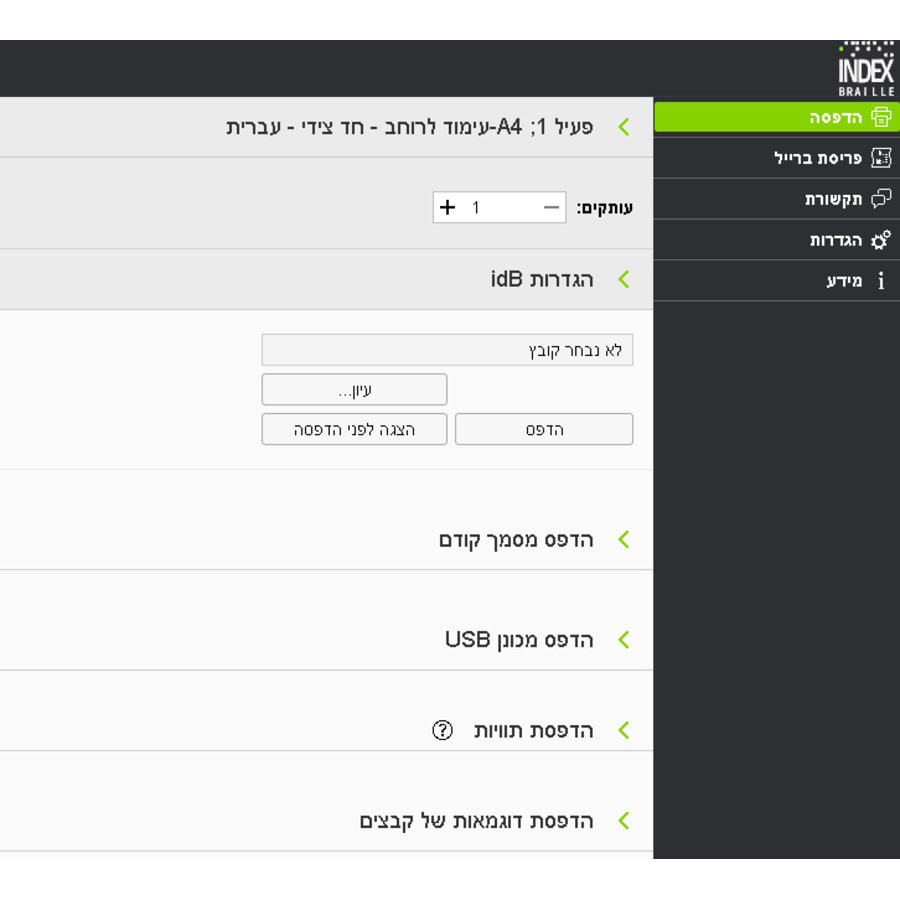The width and height of the screenshot is (900, 900).
Task: Open the פריסת ברייל menu item
Action: coord(818,158)
